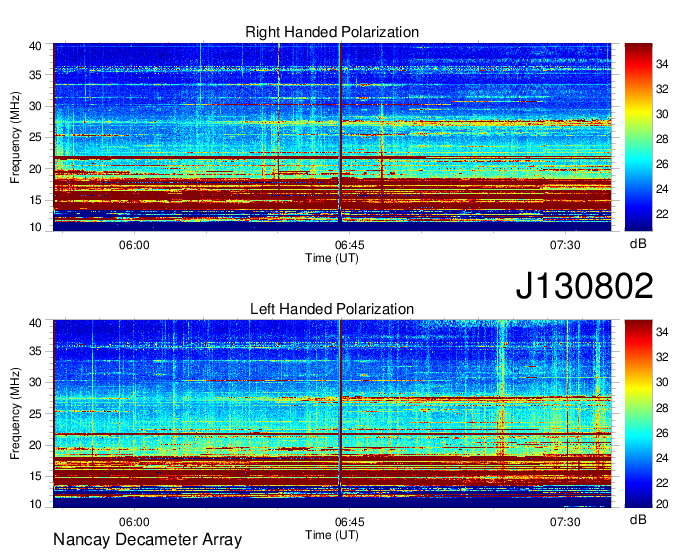This screenshot has width=680, height=552.
Task: Click the '10' frequency tick on upper plot
Action: pyautogui.click(x=35, y=227)
